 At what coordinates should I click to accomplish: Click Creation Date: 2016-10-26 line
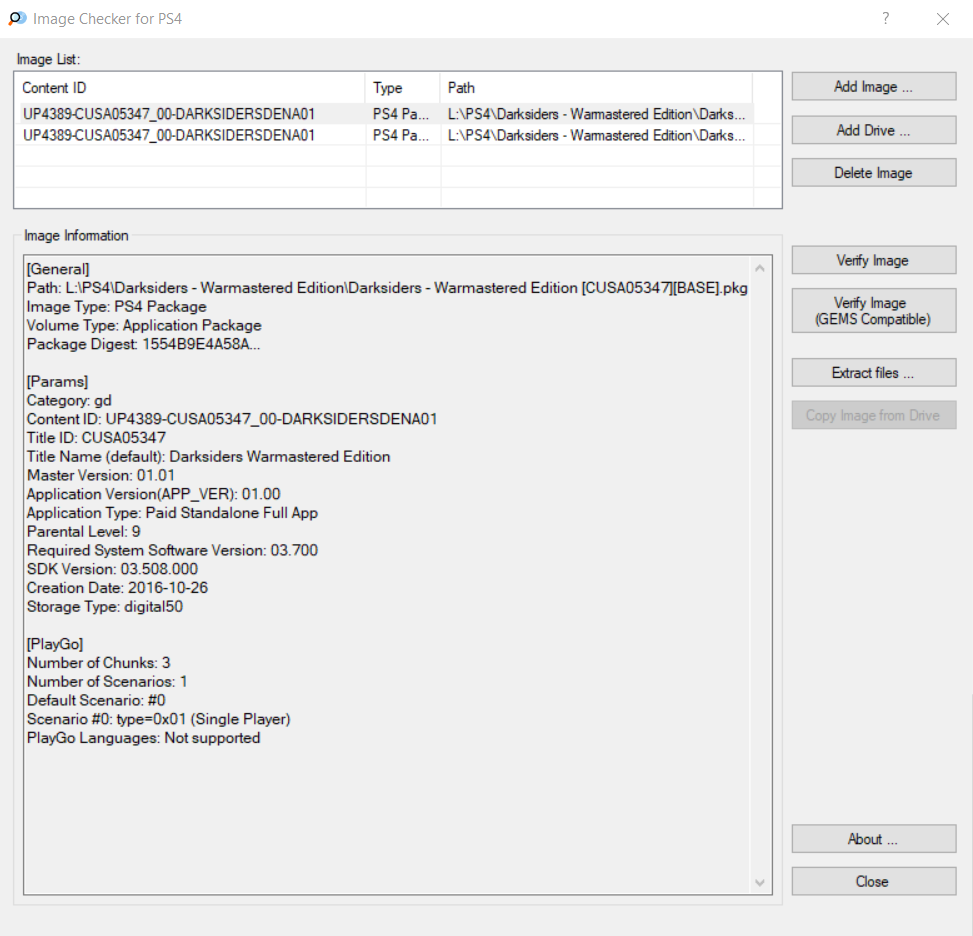tap(117, 588)
